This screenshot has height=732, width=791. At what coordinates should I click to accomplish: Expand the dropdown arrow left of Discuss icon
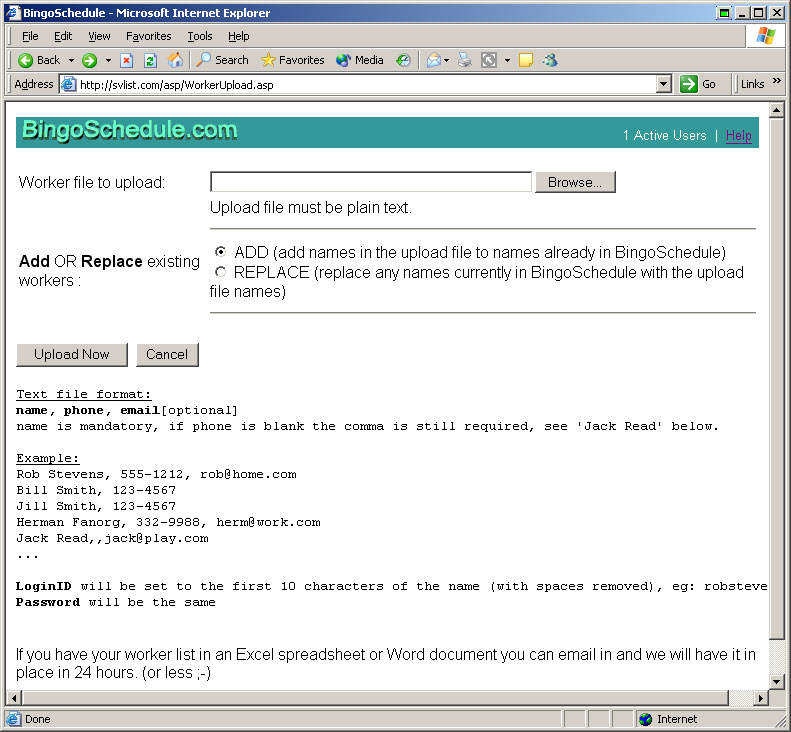(507, 61)
